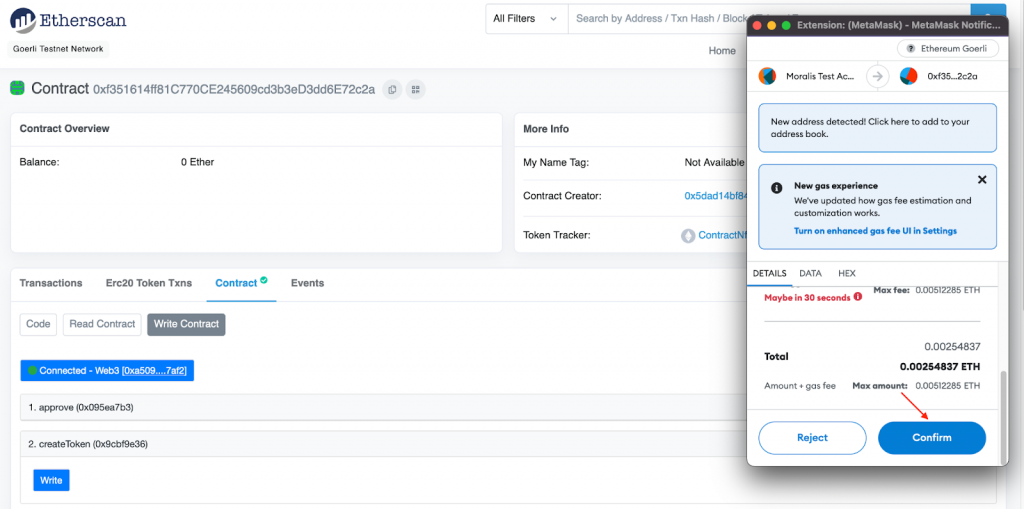Click the Etherscan logo
Image resolution: width=1024 pixels, height=509 pixels.
(68, 20)
